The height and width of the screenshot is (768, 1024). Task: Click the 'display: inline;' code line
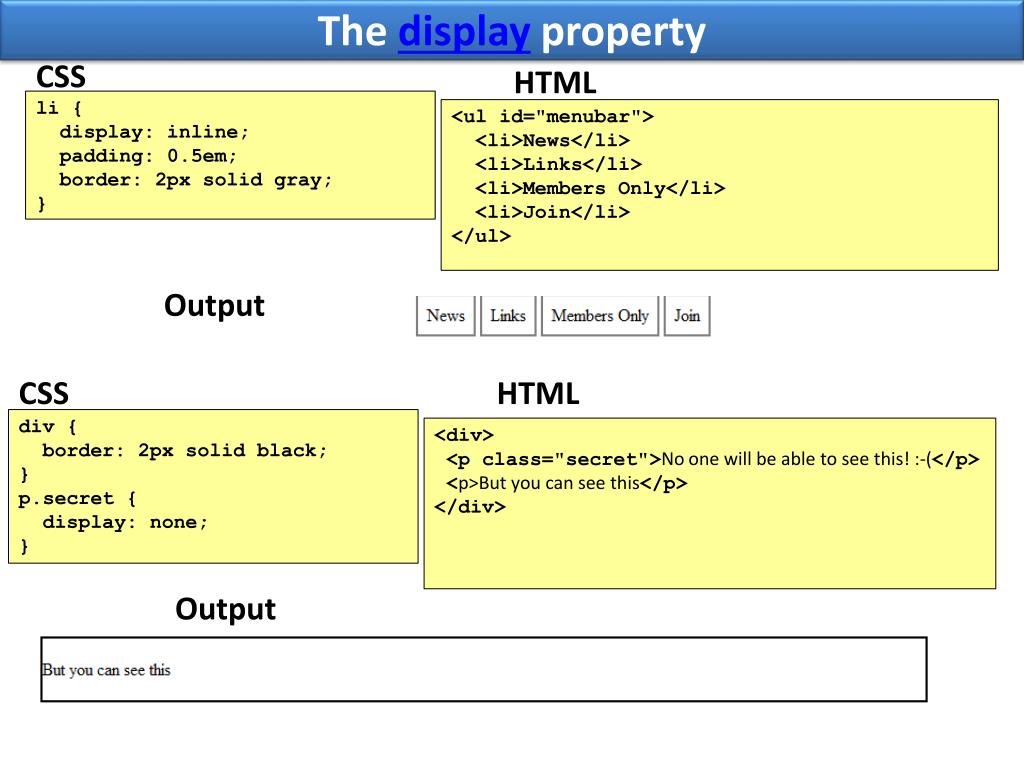click(154, 132)
